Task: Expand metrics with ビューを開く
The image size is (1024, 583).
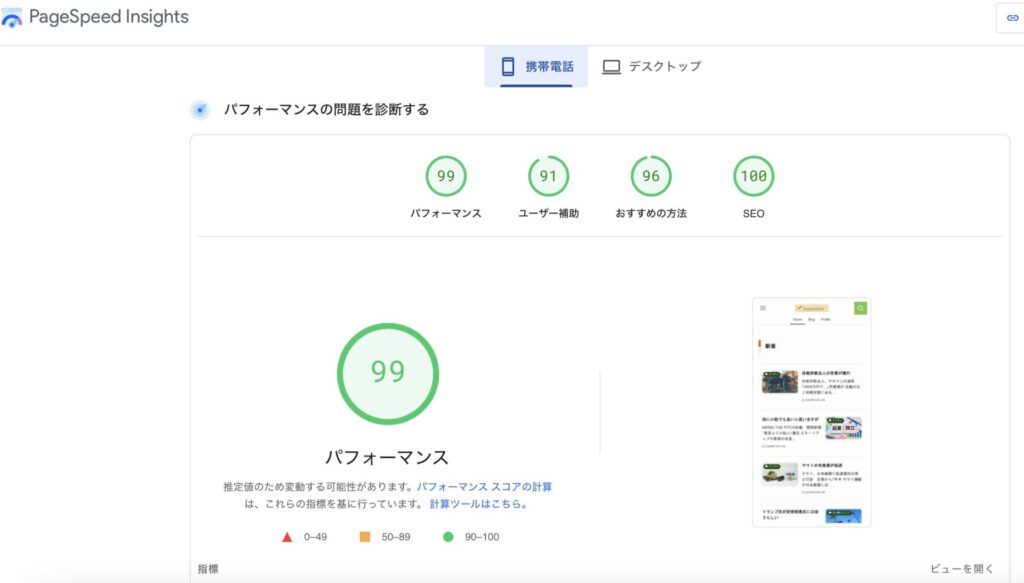Action: coord(962,569)
